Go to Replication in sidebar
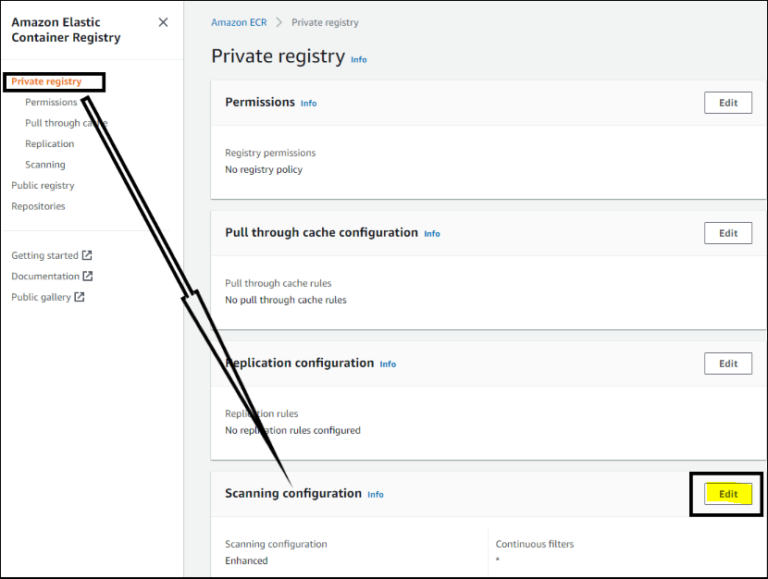Viewport: 768px width, 579px height. (49, 144)
